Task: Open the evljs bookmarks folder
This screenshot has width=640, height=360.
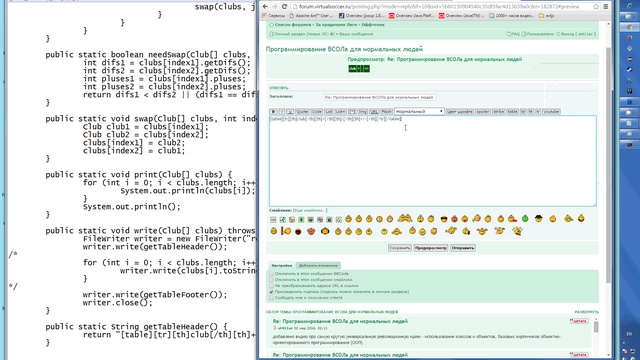Action: pyautogui.click(x=547, y=16)
